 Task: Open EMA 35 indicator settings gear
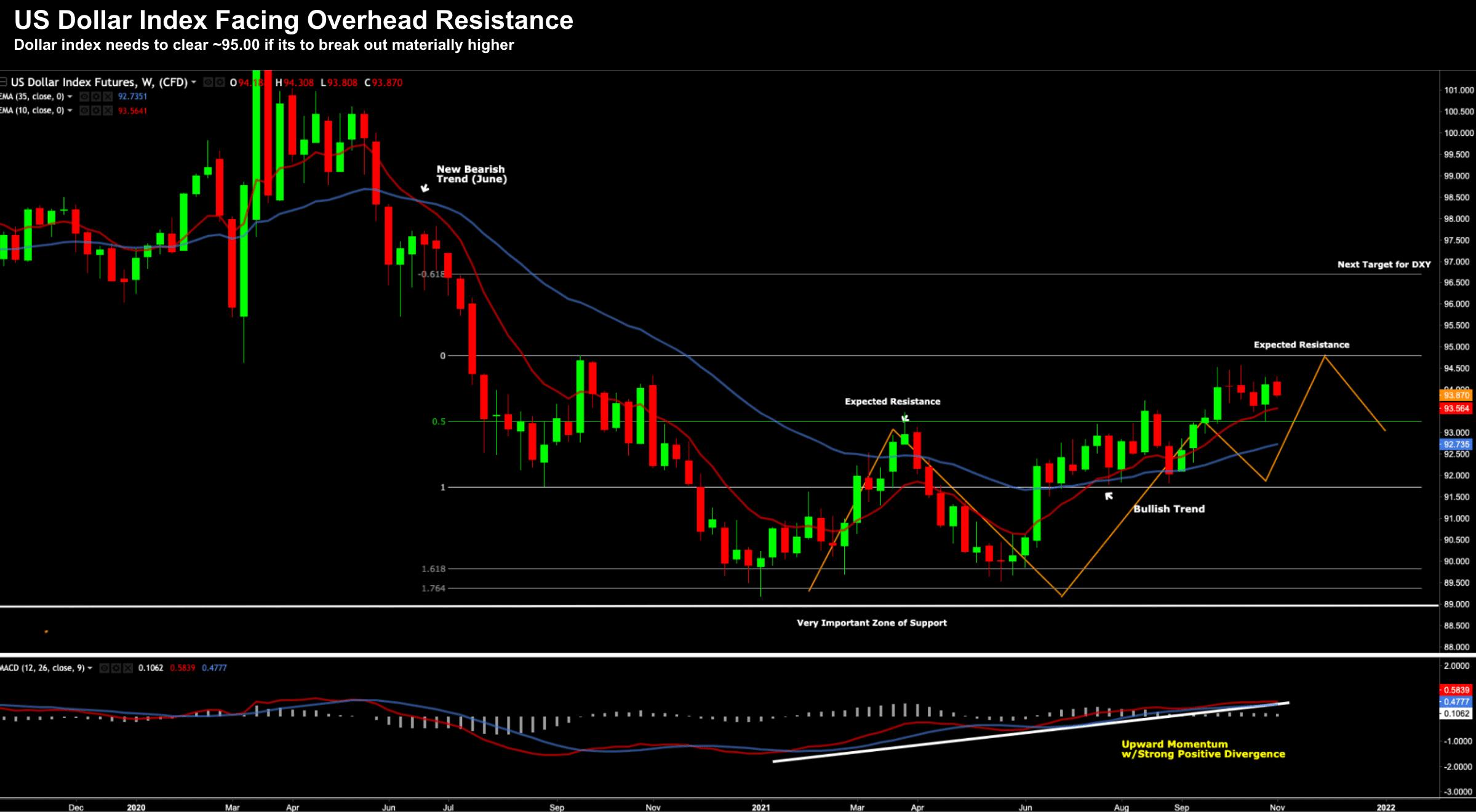[96, 97]
